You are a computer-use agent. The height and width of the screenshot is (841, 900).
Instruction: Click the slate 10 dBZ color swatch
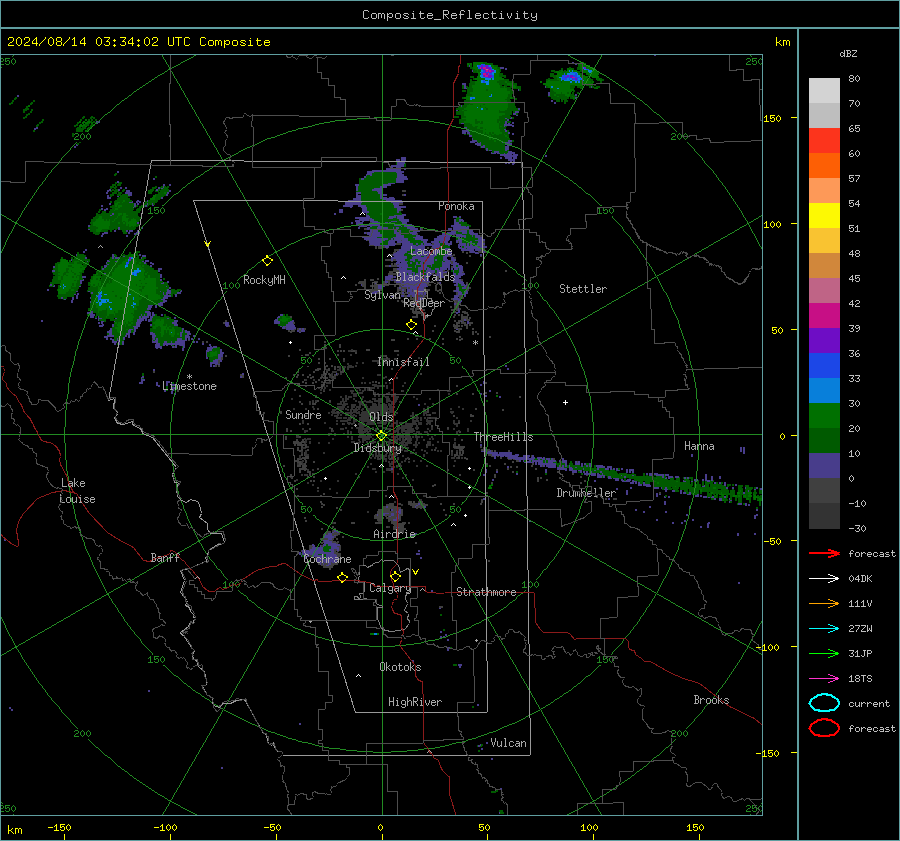click(x=824, y=466)
